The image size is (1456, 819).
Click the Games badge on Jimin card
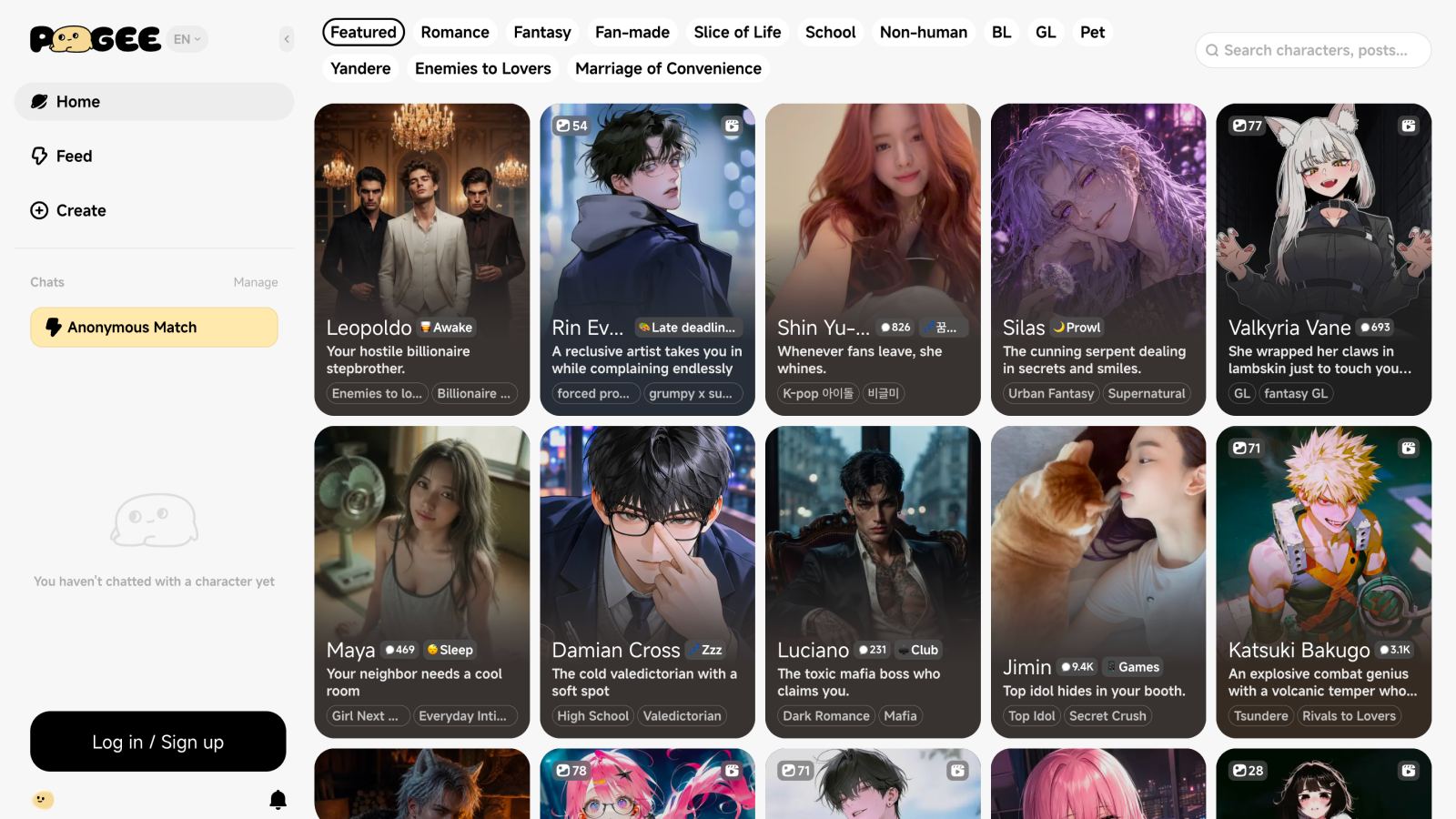1133,667
